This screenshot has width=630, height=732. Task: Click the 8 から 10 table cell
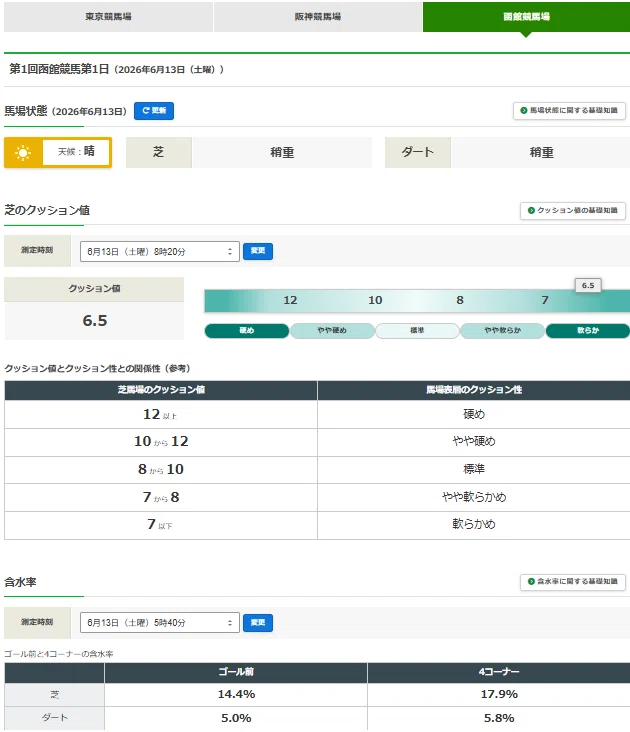(x=161, y=470)
